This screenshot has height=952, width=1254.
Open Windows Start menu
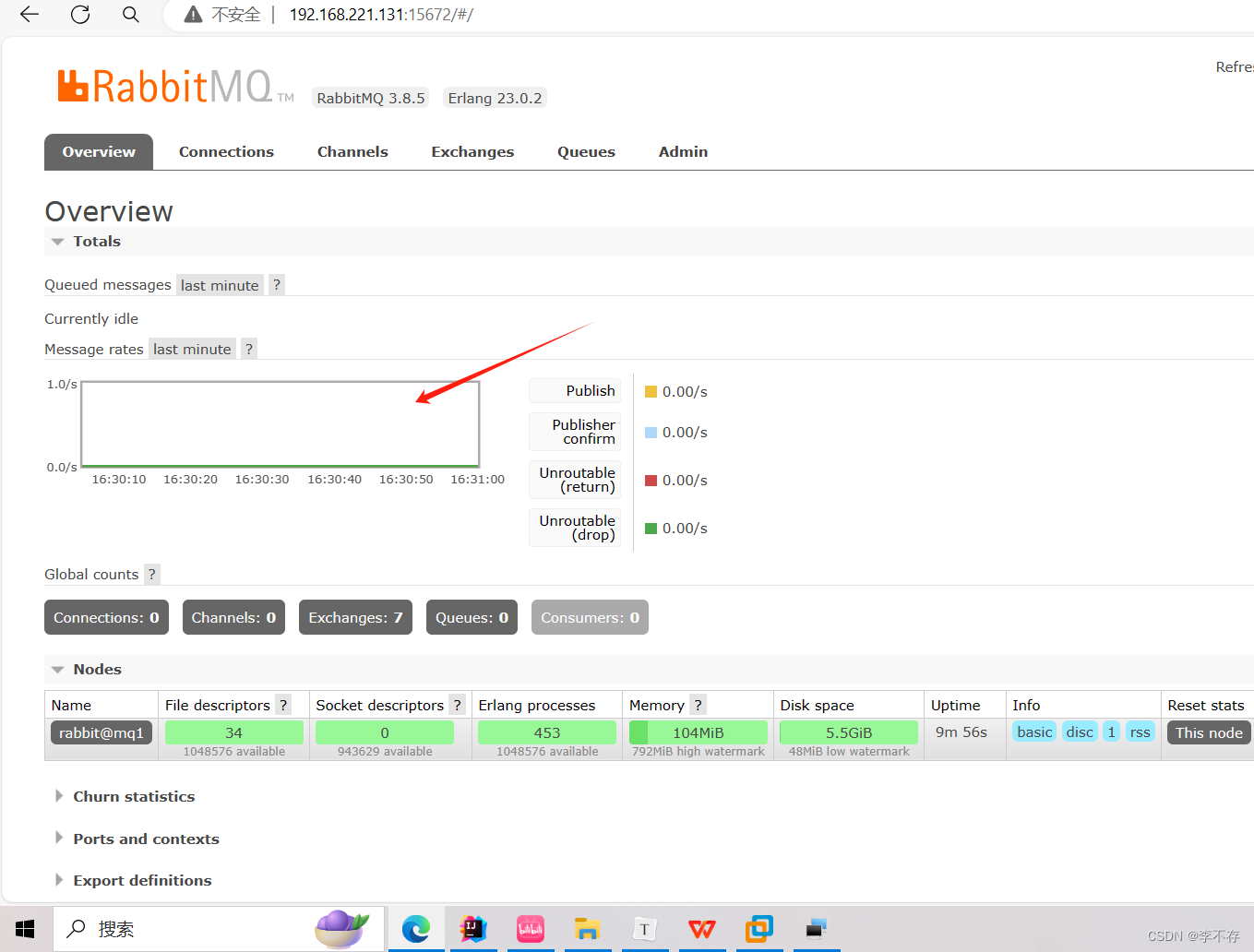(25, 929)
